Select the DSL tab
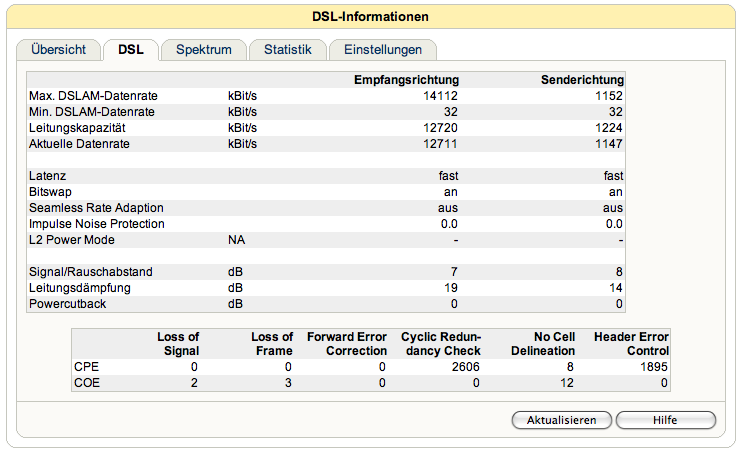Screen dimensions: 741x454 131,50
